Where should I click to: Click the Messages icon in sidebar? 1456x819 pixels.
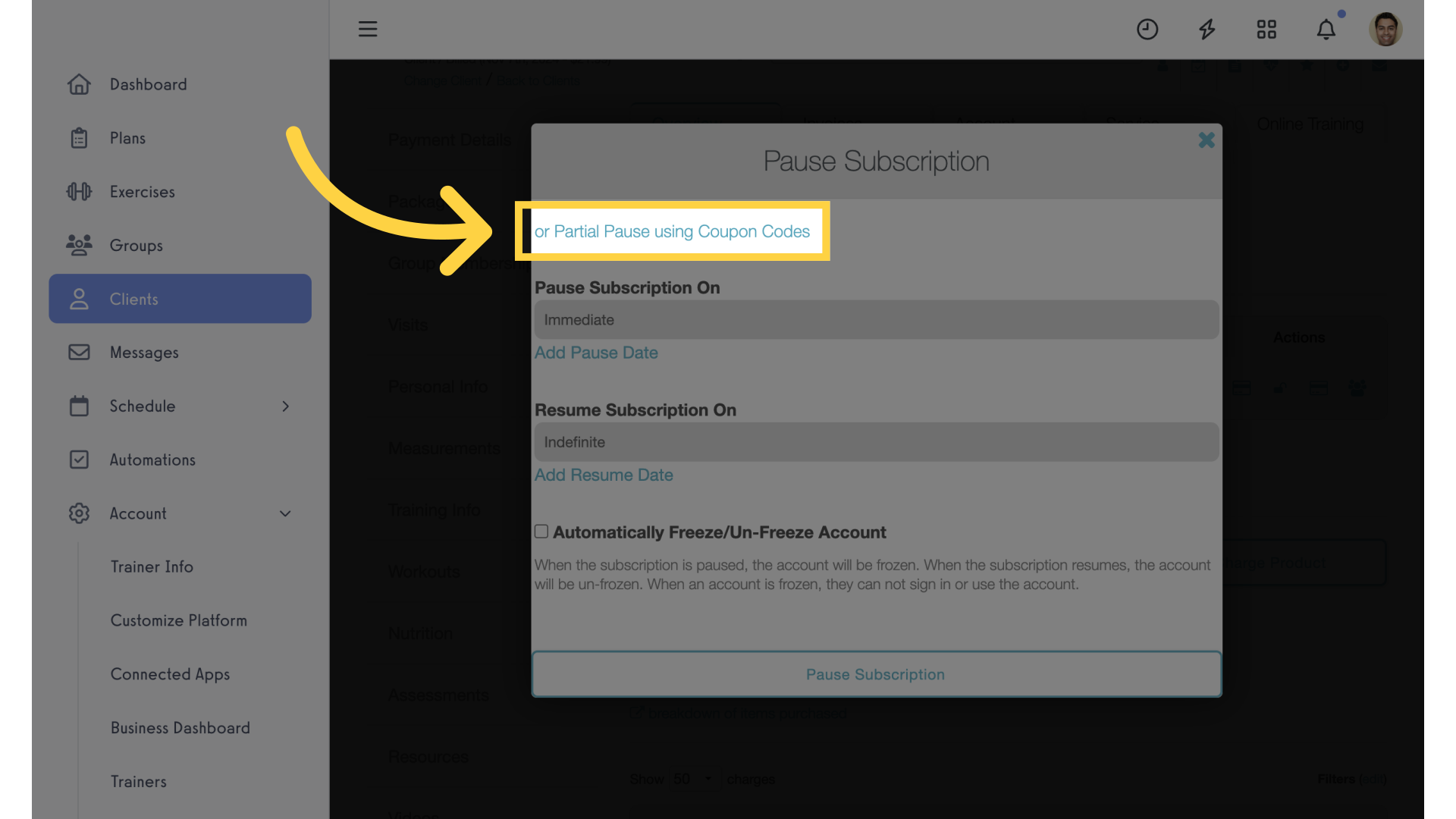80,352
